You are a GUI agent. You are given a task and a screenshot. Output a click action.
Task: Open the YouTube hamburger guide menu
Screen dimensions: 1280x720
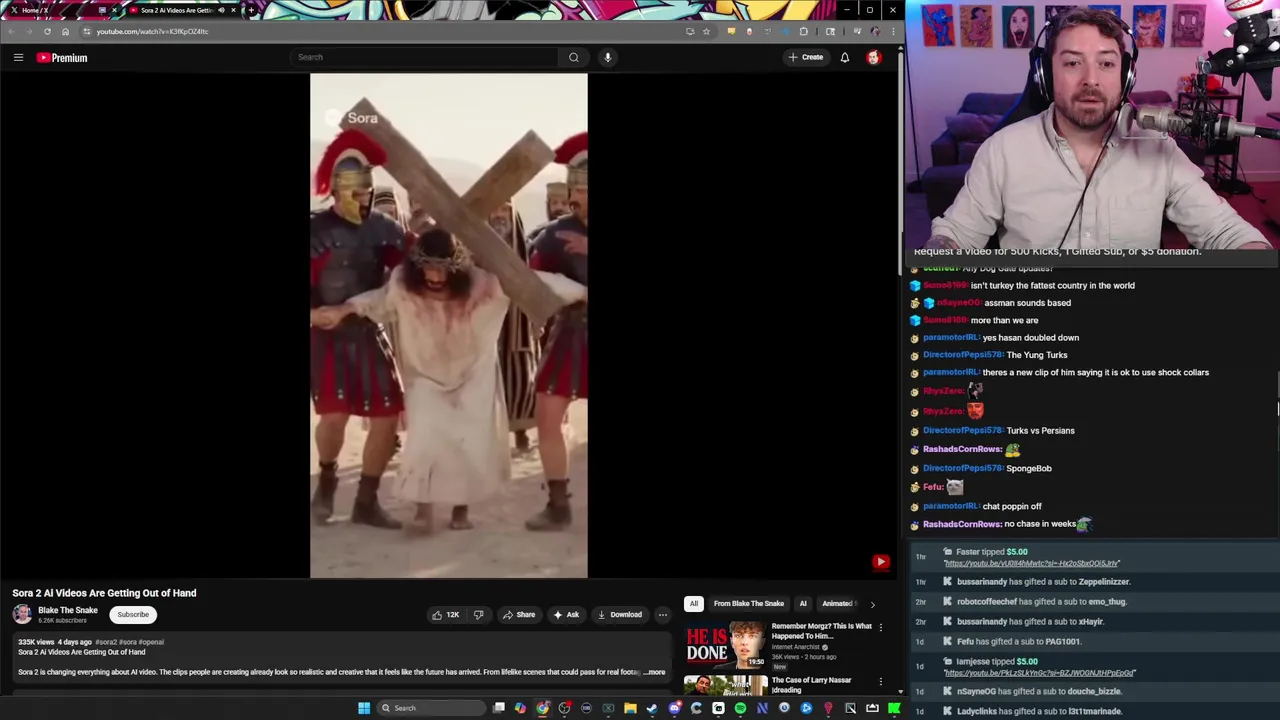click(x=18, y=58)
